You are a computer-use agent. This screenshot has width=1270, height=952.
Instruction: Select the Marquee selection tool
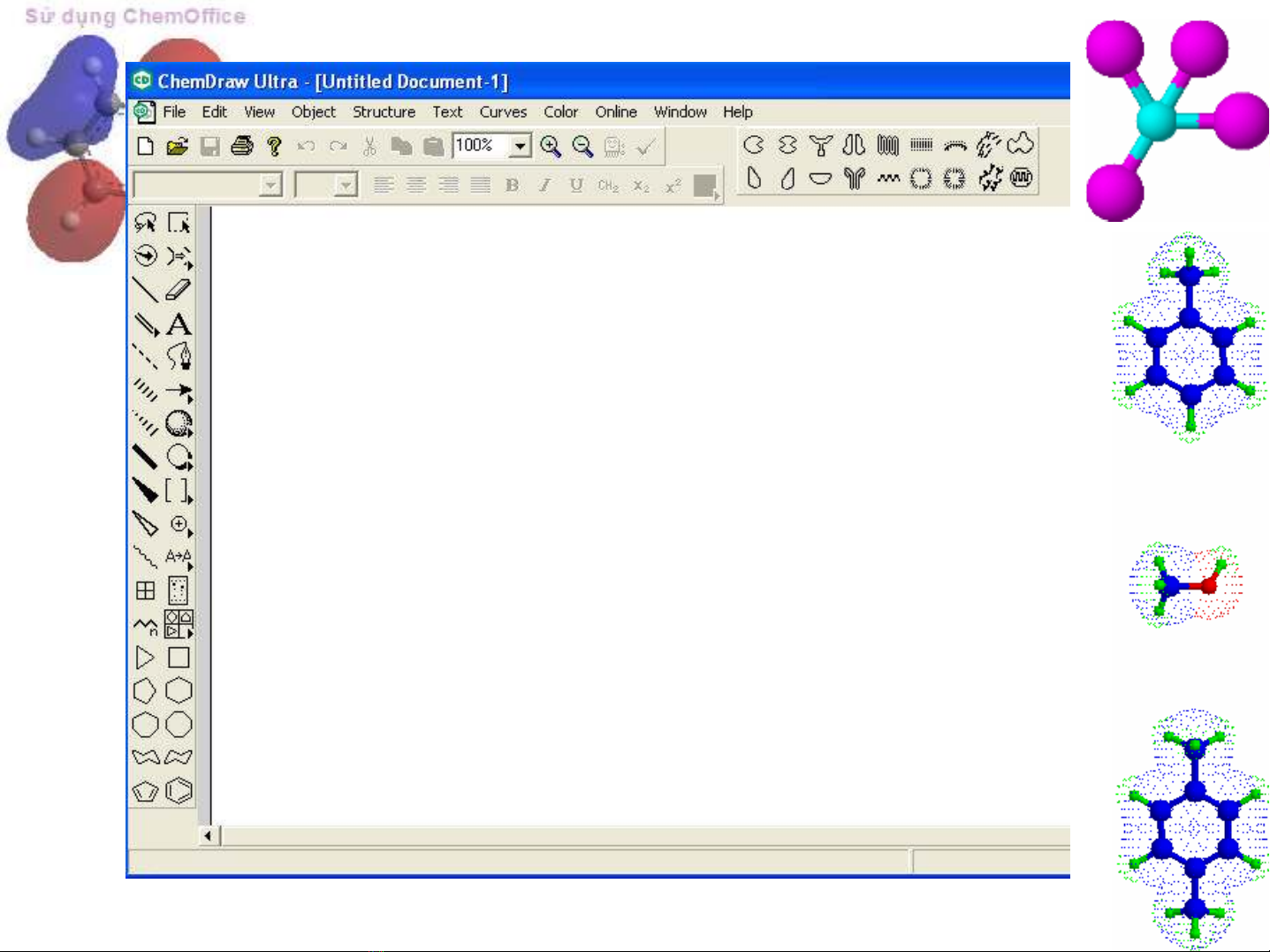click(179, 222)
